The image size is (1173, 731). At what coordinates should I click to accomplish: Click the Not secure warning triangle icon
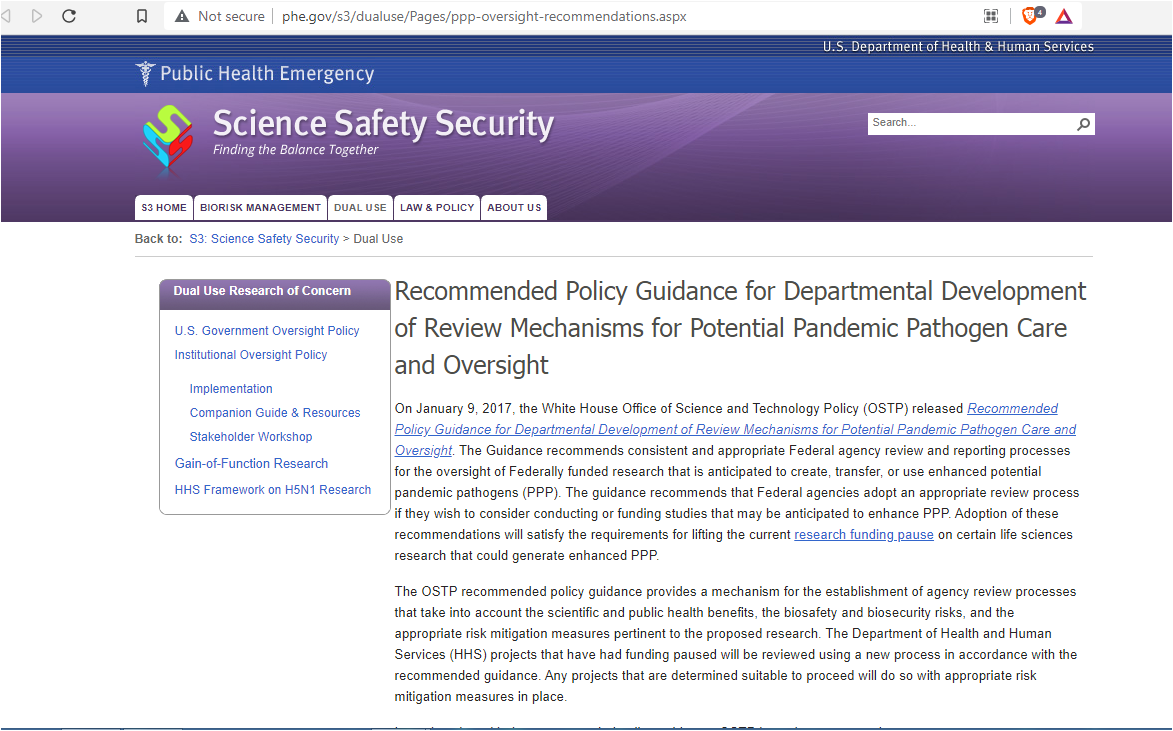[x=182, y=16]
